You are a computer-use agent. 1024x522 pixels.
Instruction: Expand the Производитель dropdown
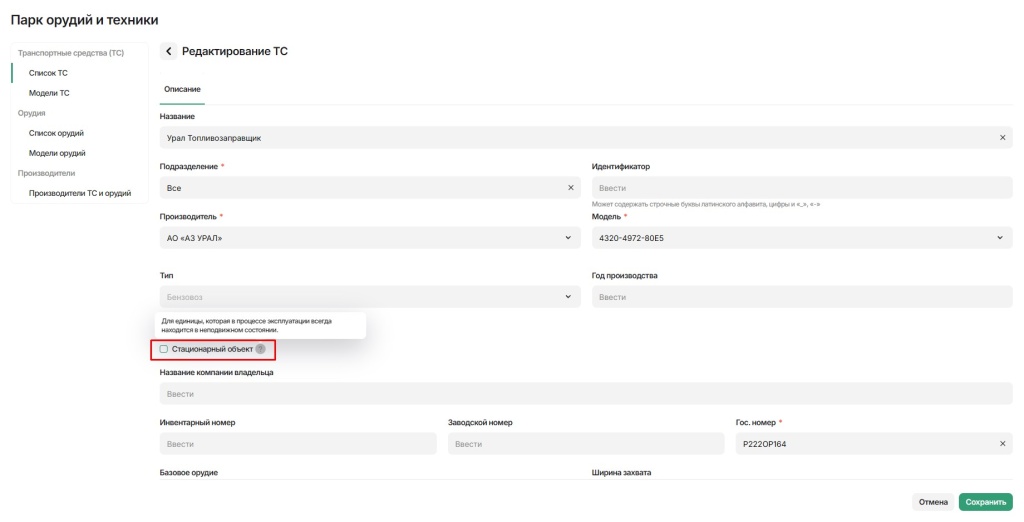(568, 237)
